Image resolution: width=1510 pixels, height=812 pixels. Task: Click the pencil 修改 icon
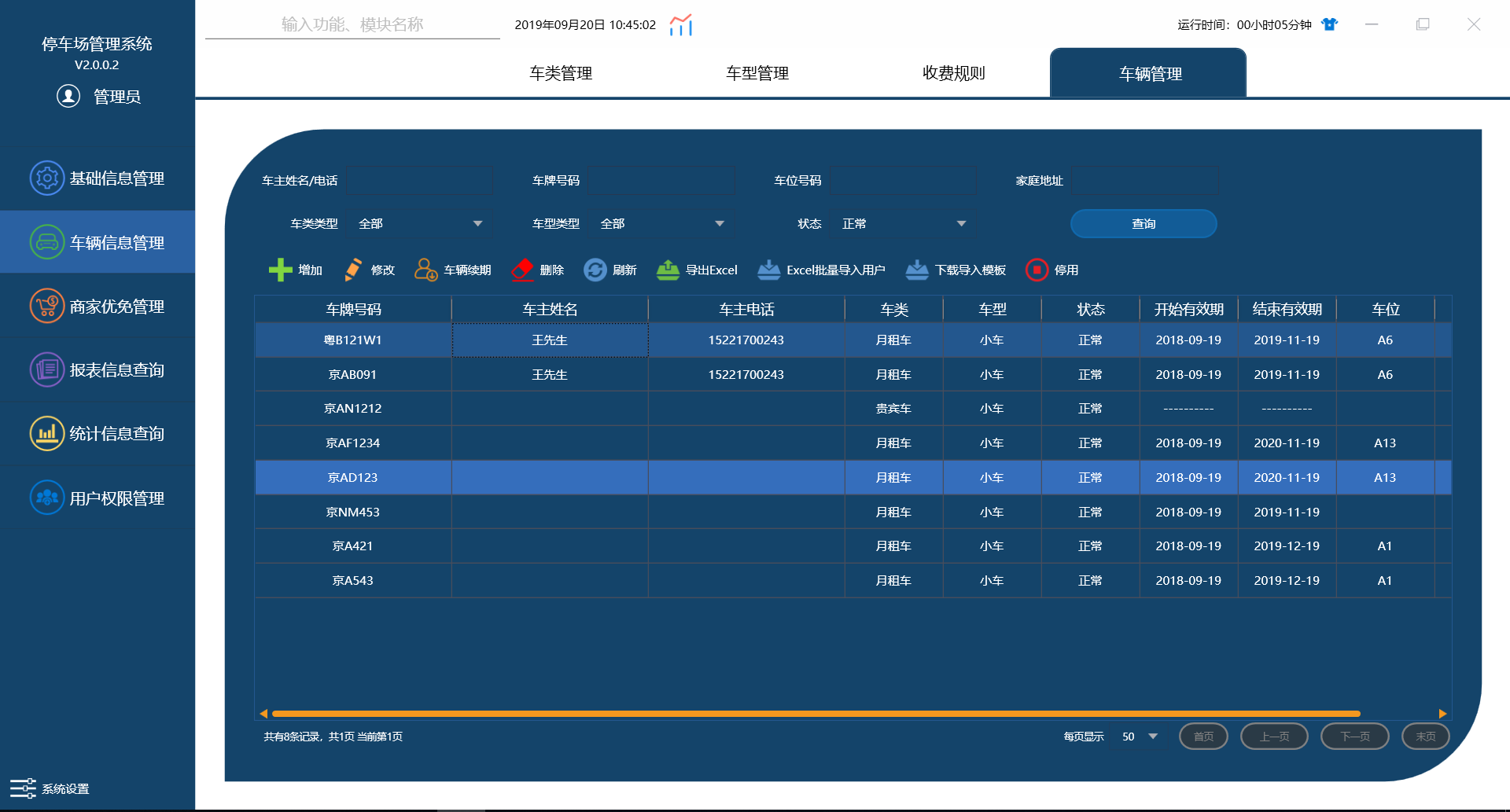pos(353,270)
